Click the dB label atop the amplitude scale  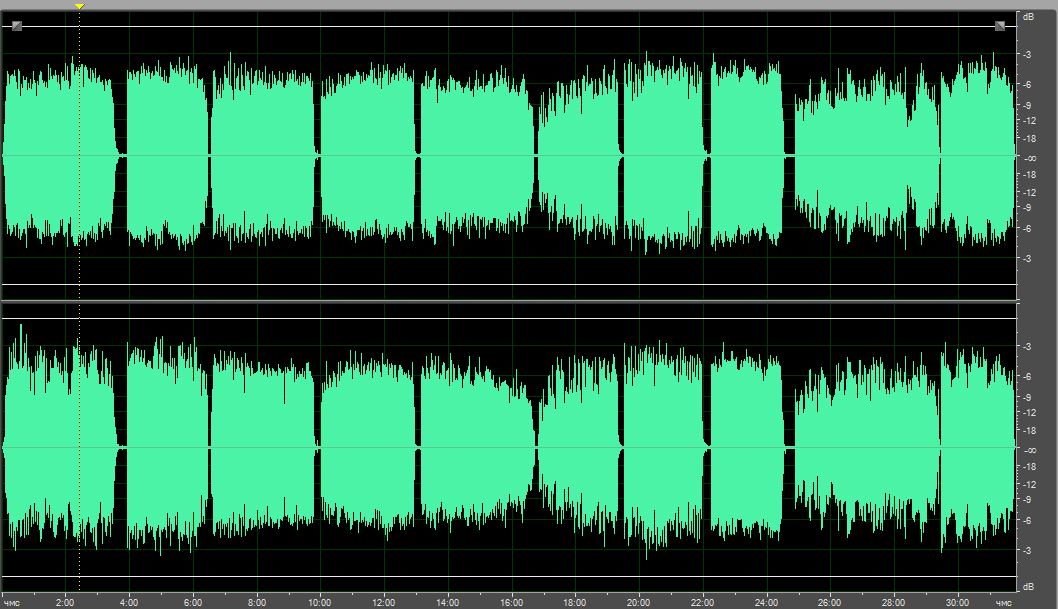1028,17
